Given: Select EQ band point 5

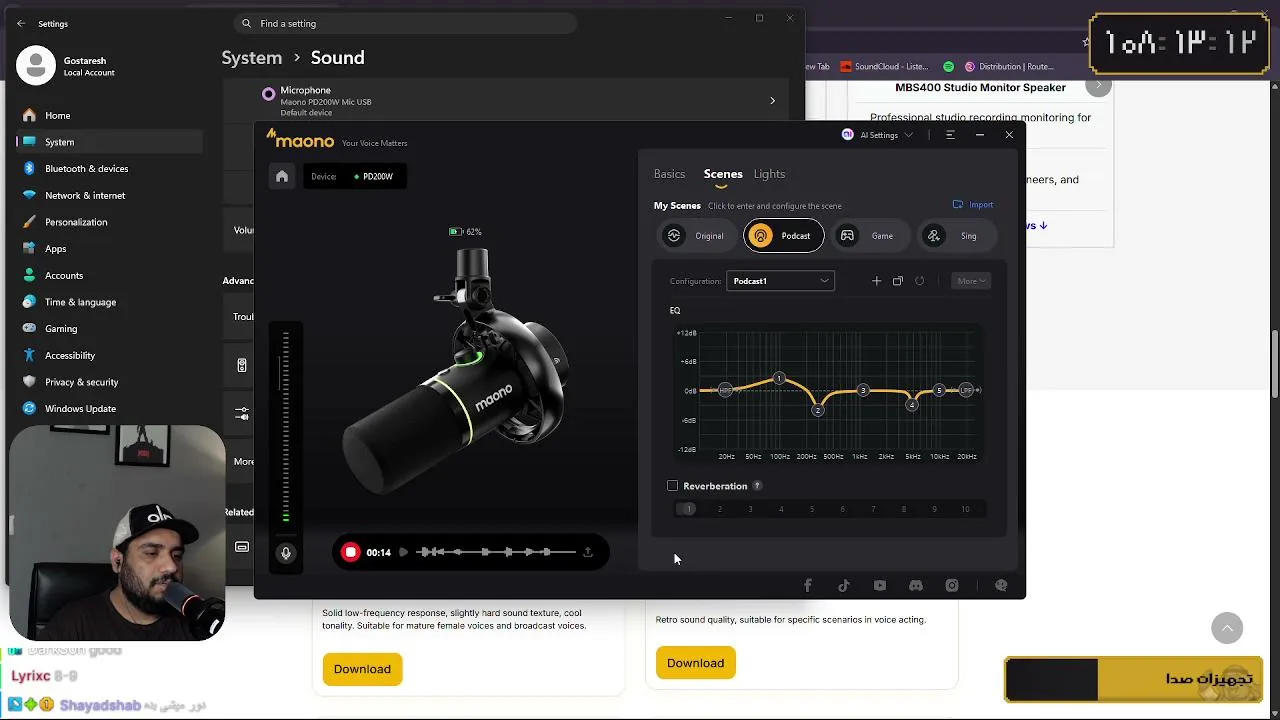Looking at the screenshot, I should 939,390.
